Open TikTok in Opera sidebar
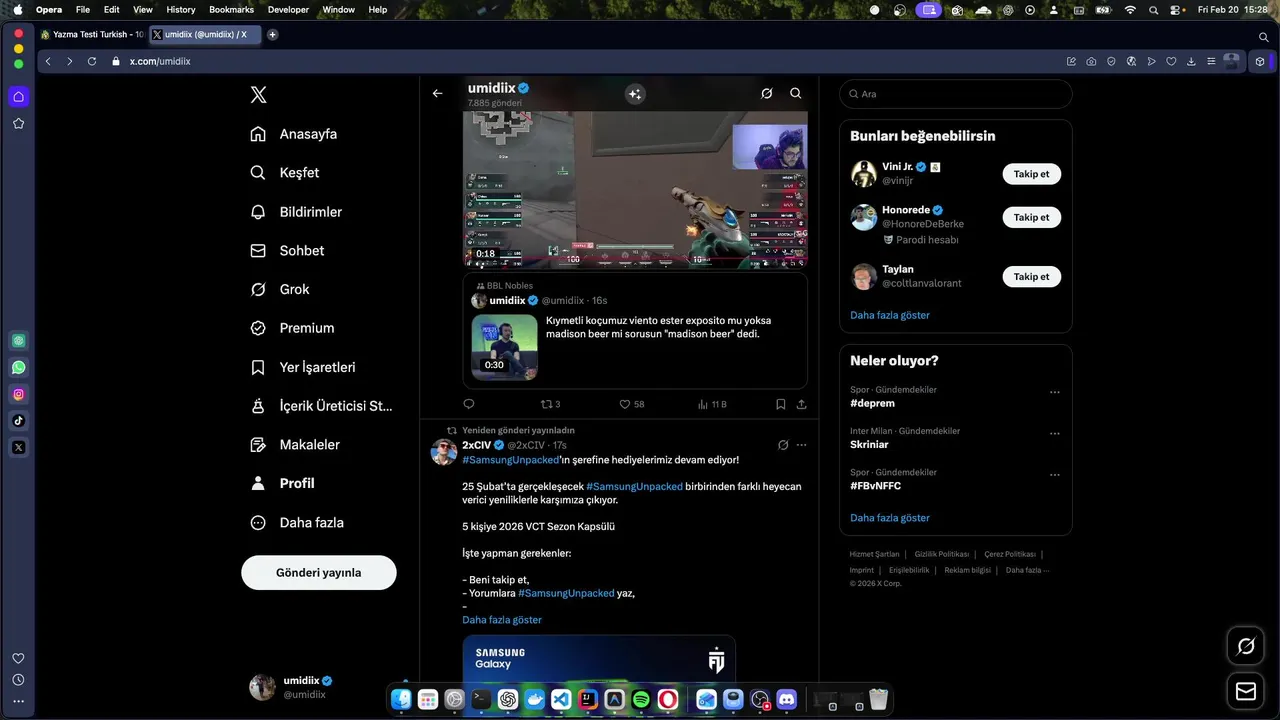This screenshot has width=1280, height=720. point(18,421)
